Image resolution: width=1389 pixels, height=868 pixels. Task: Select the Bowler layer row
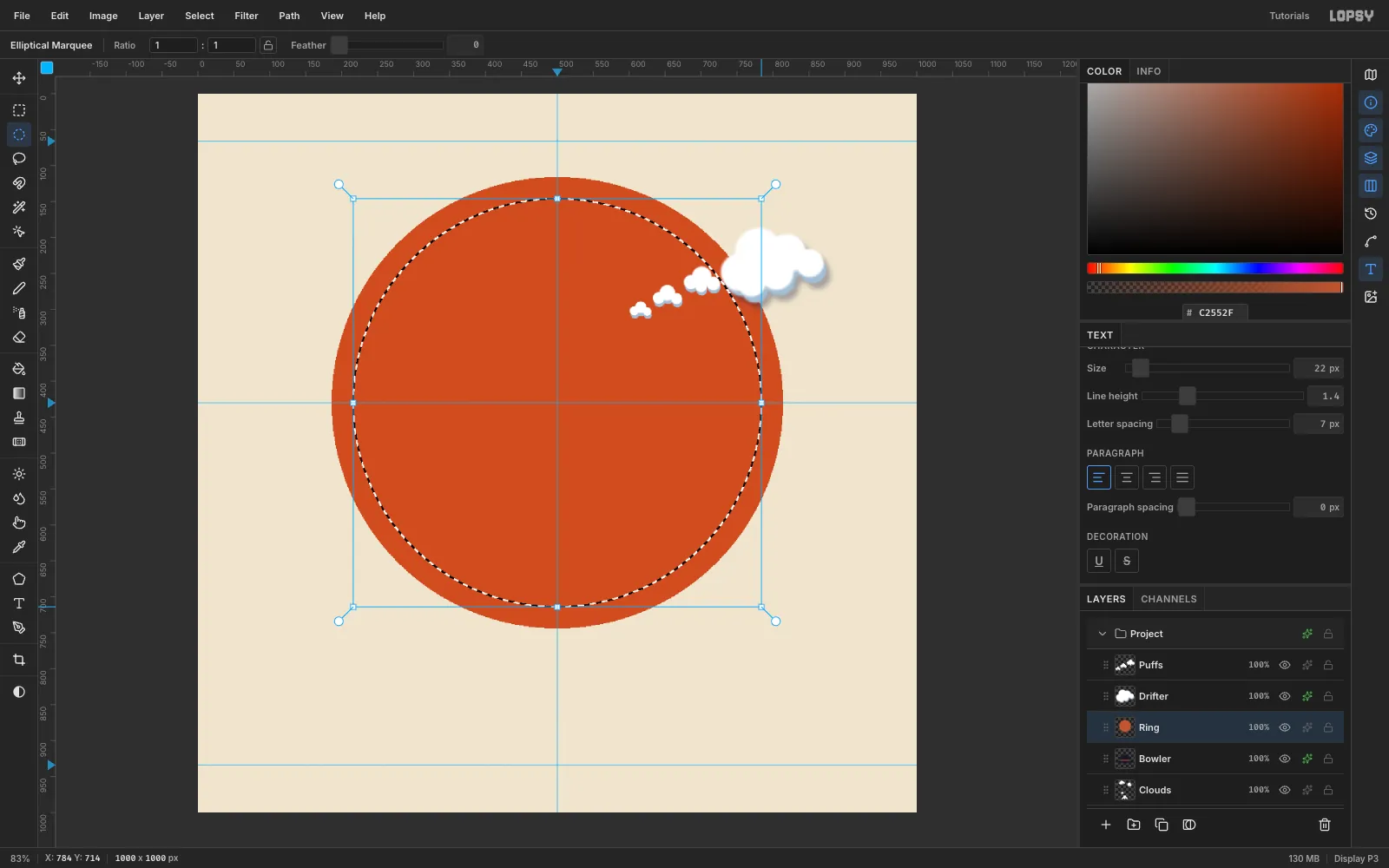pos(1215,759)
